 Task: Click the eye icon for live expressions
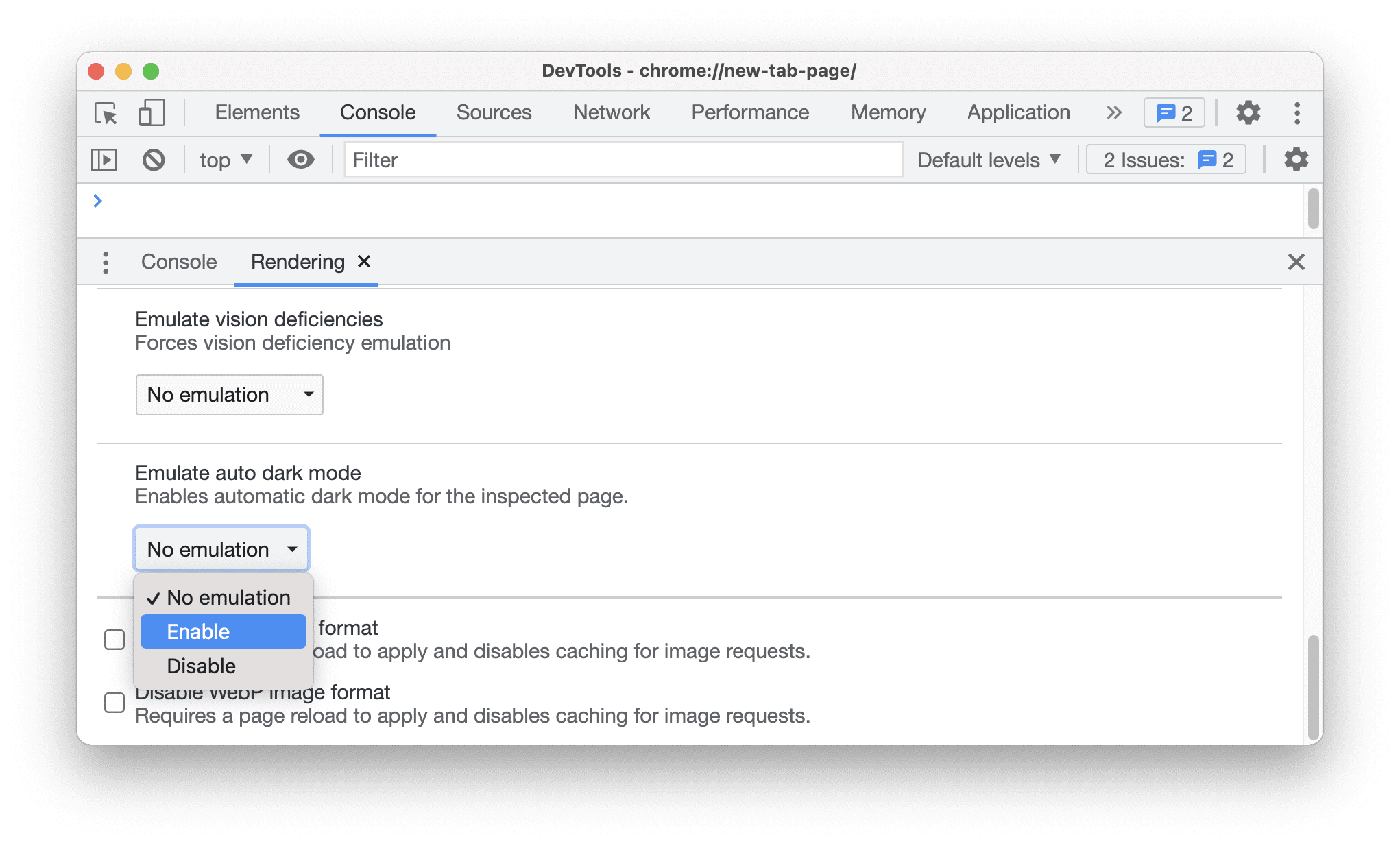(300, 159)
